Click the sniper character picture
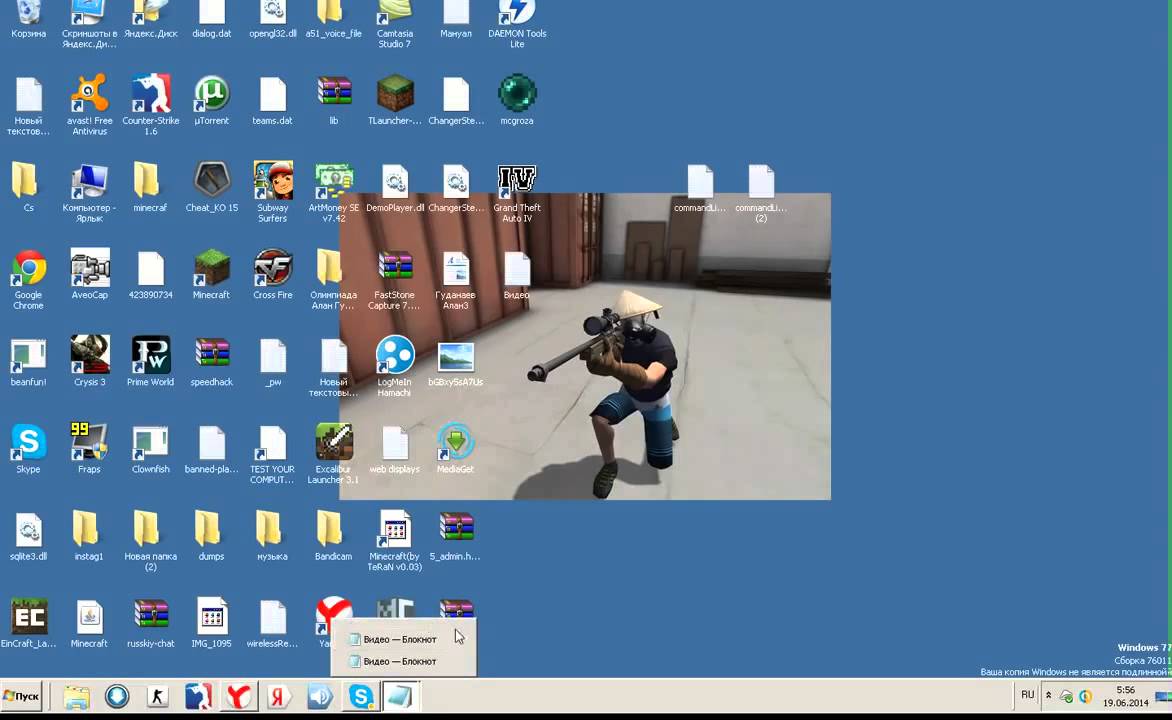Viewport: 1172px width, 720px height. pos(585,346)
